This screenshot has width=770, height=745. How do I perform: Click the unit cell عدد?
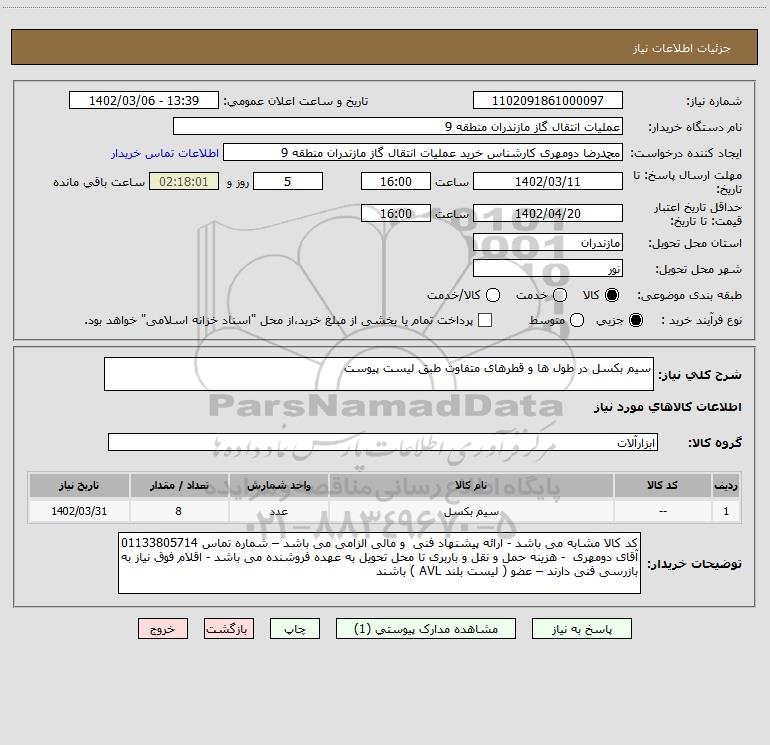coord(278,511)
